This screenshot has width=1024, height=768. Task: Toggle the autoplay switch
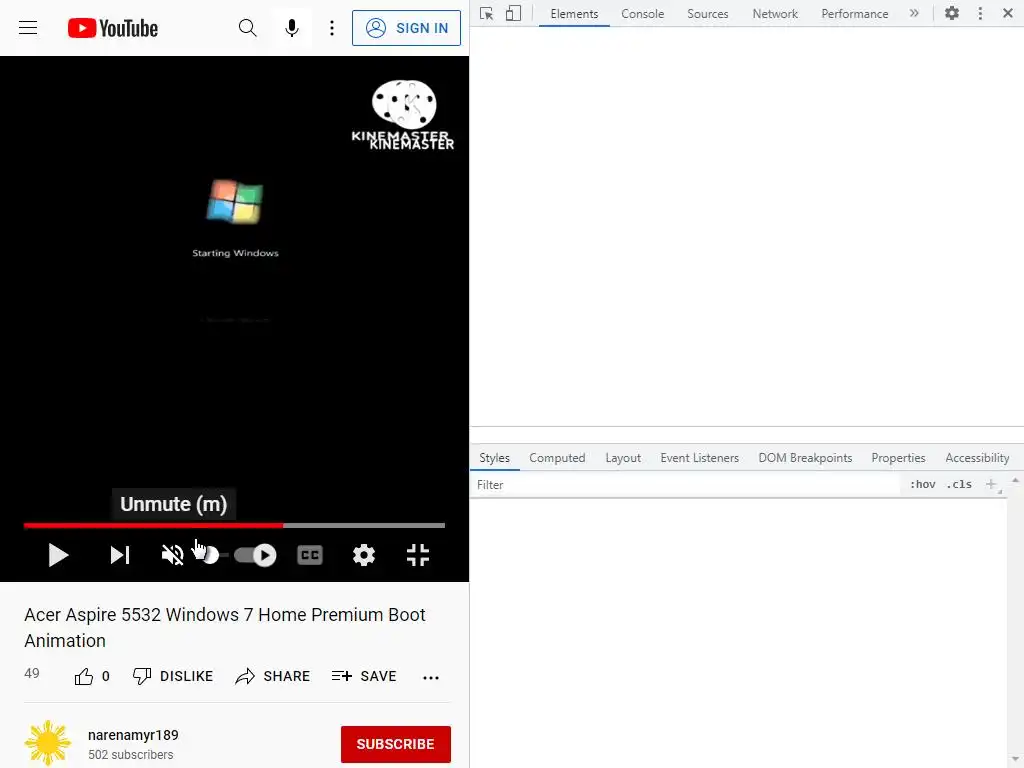coord(255,555)
